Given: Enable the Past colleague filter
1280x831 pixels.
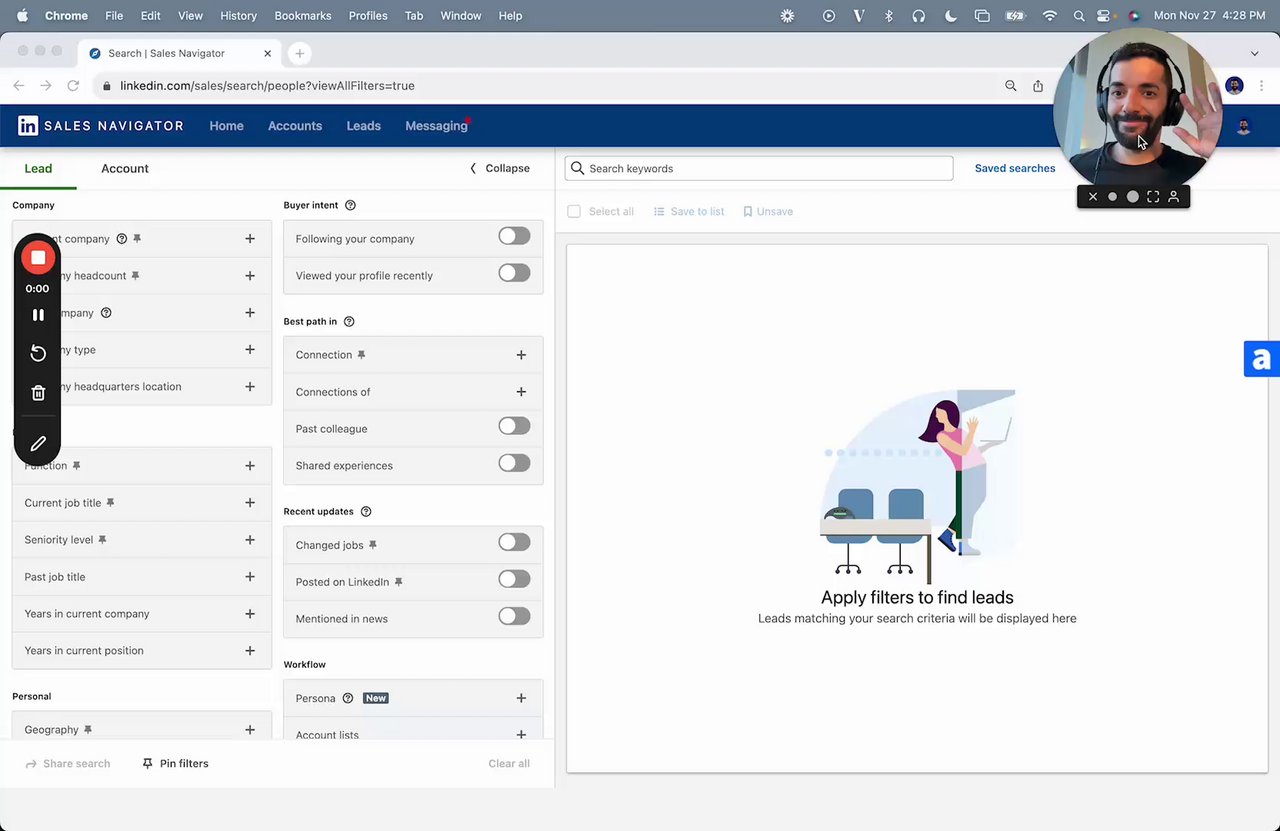Looking at the screenshot, I should pos(514,426).
